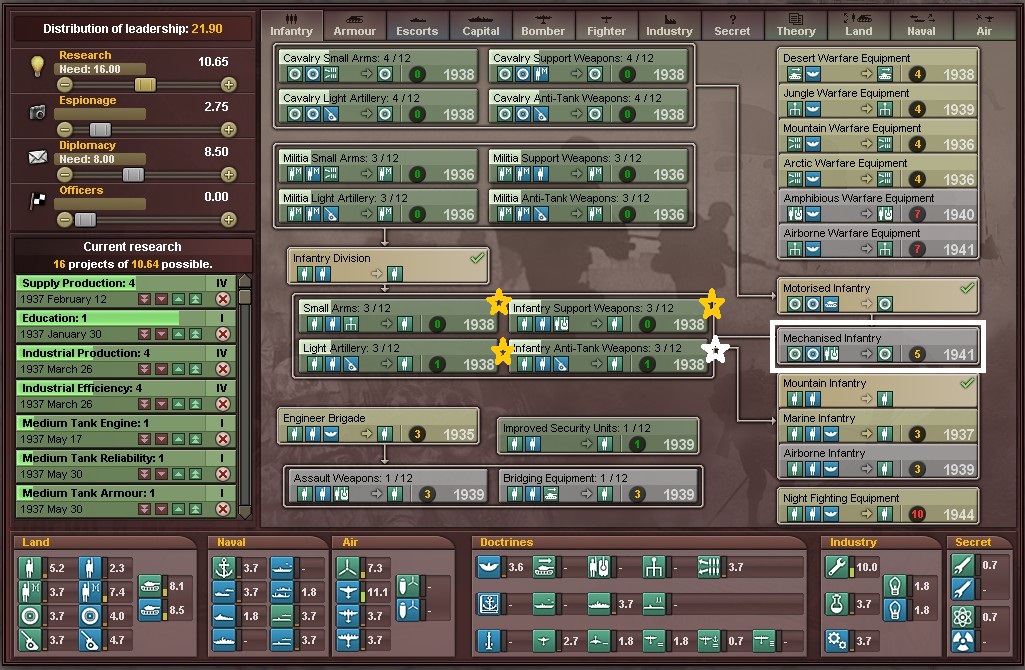The image size is (1025, 670).
Task: Click the Secret nuclear radiation icon
Action: tap(962, 640)
